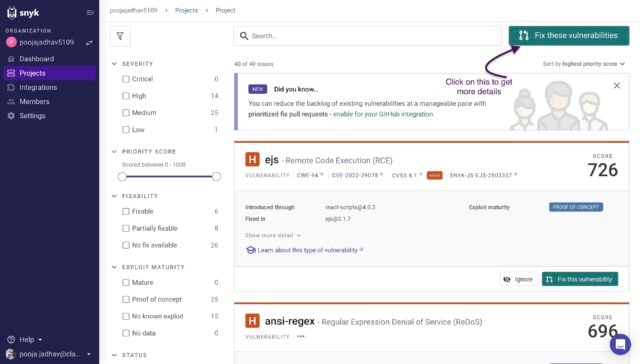Image resolution: width=640 pixels, height=364 pixels.
Task: Check the Medium severity filter
Action: click(x=126, y=113)
